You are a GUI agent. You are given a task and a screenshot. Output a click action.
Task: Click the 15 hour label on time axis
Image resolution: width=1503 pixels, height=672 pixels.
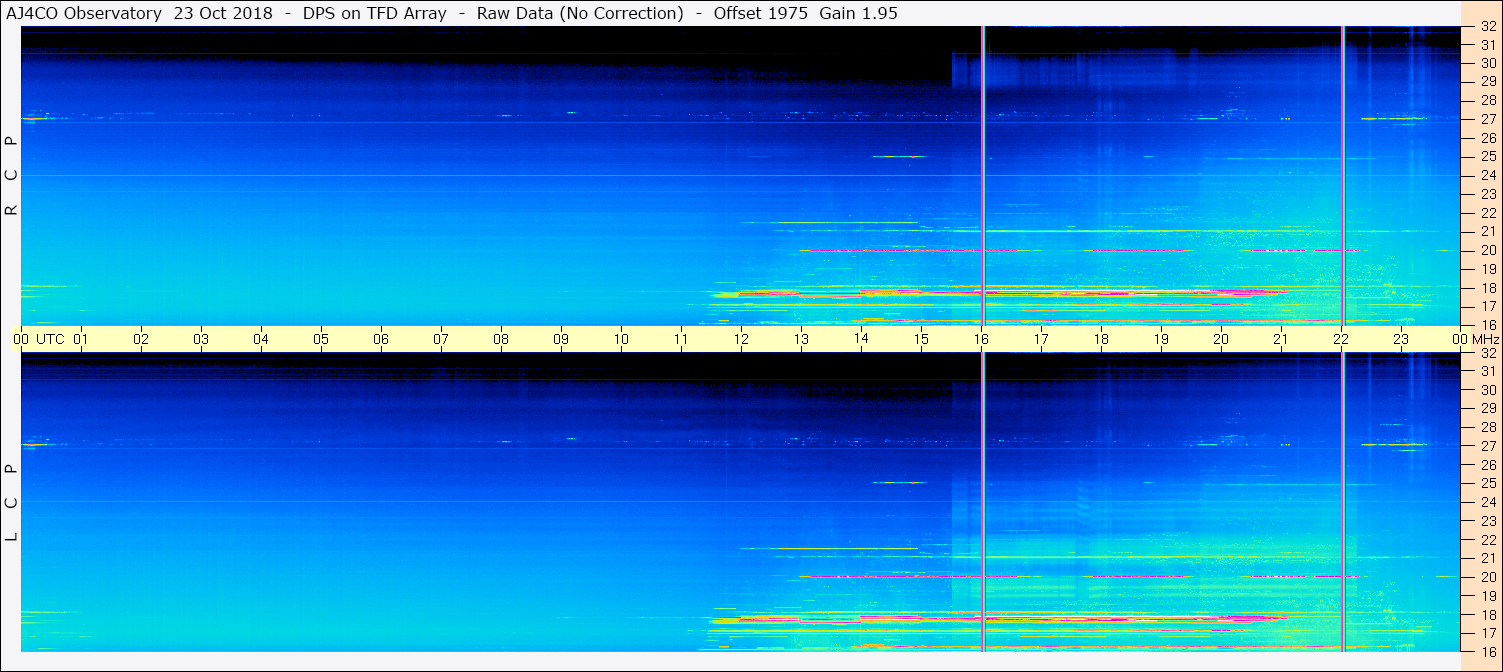[921, 339]
